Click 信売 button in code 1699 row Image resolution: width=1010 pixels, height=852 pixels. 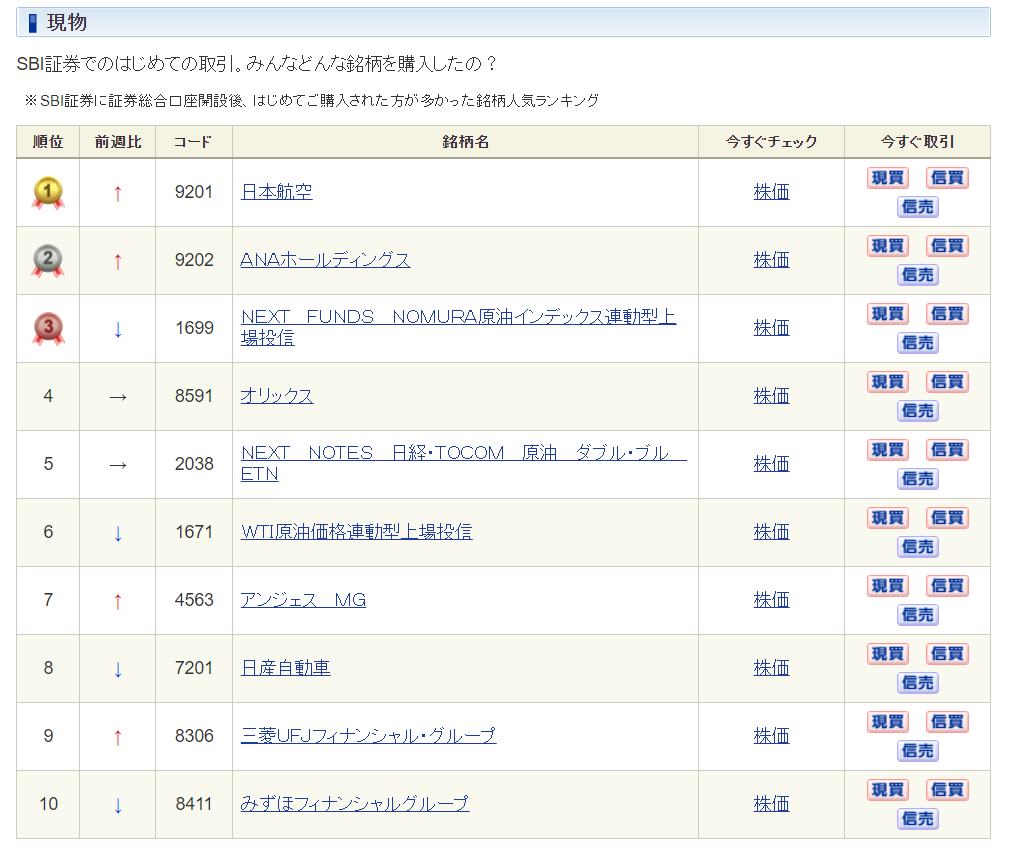click(917, 343)
